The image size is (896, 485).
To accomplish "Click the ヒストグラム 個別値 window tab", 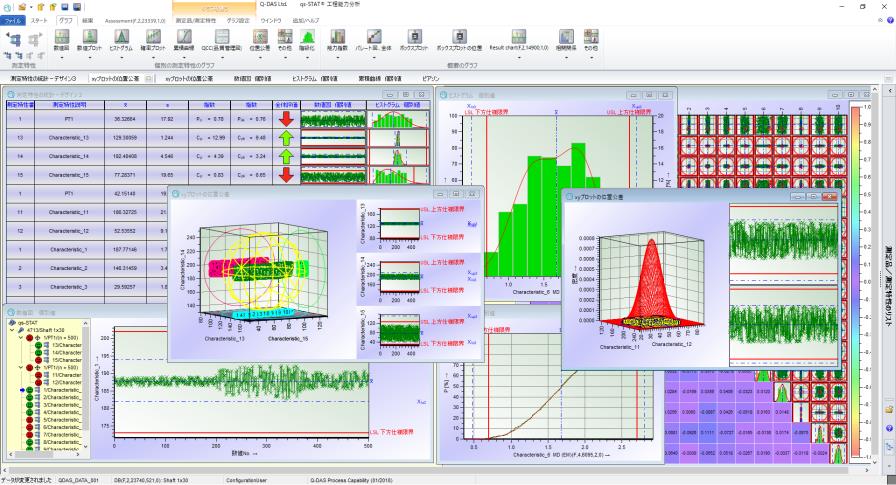I will click(x=310, y=76).
